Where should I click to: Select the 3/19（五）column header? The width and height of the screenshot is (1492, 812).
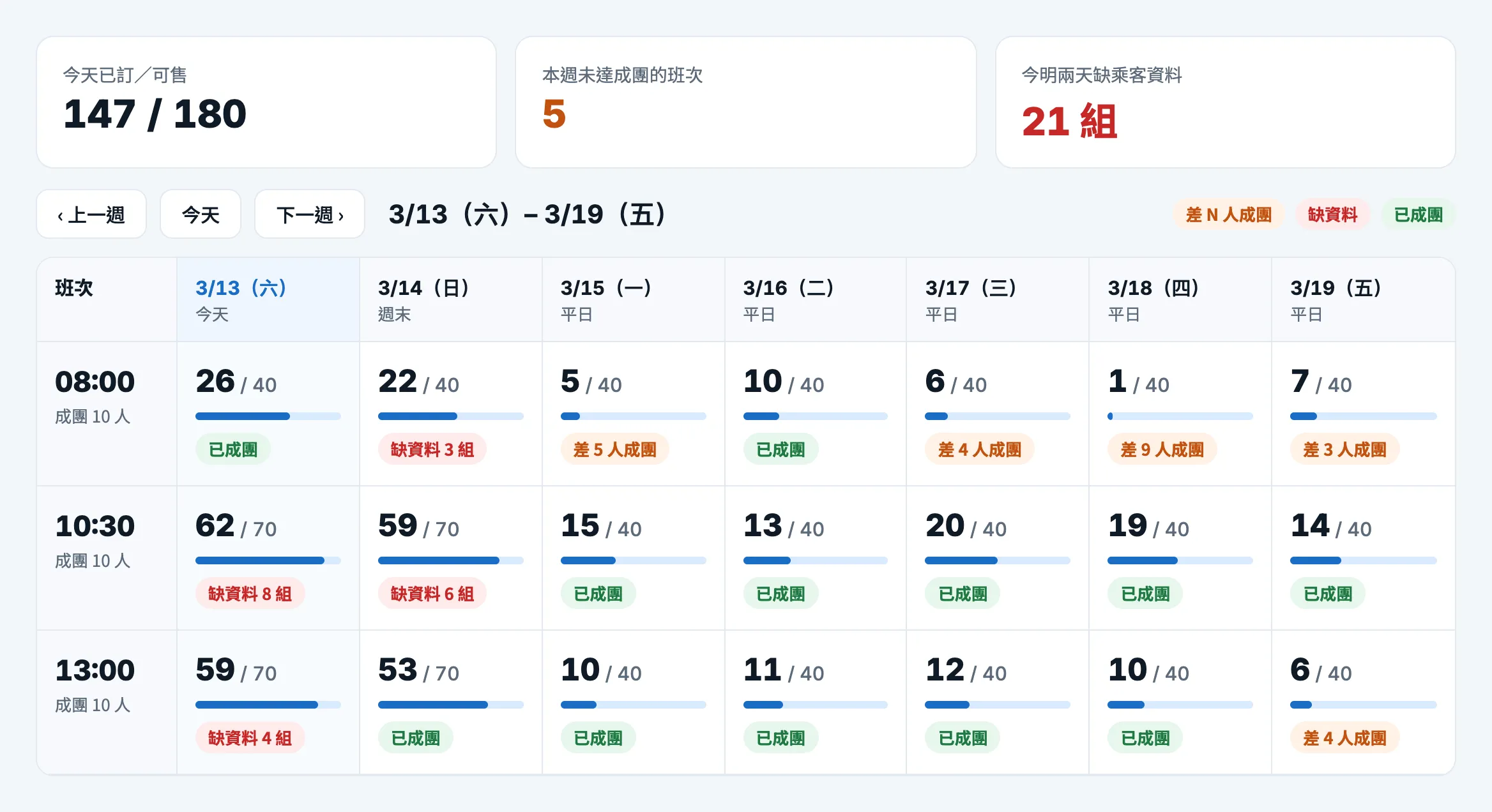pyautogui.click(x=1364, y=300)
